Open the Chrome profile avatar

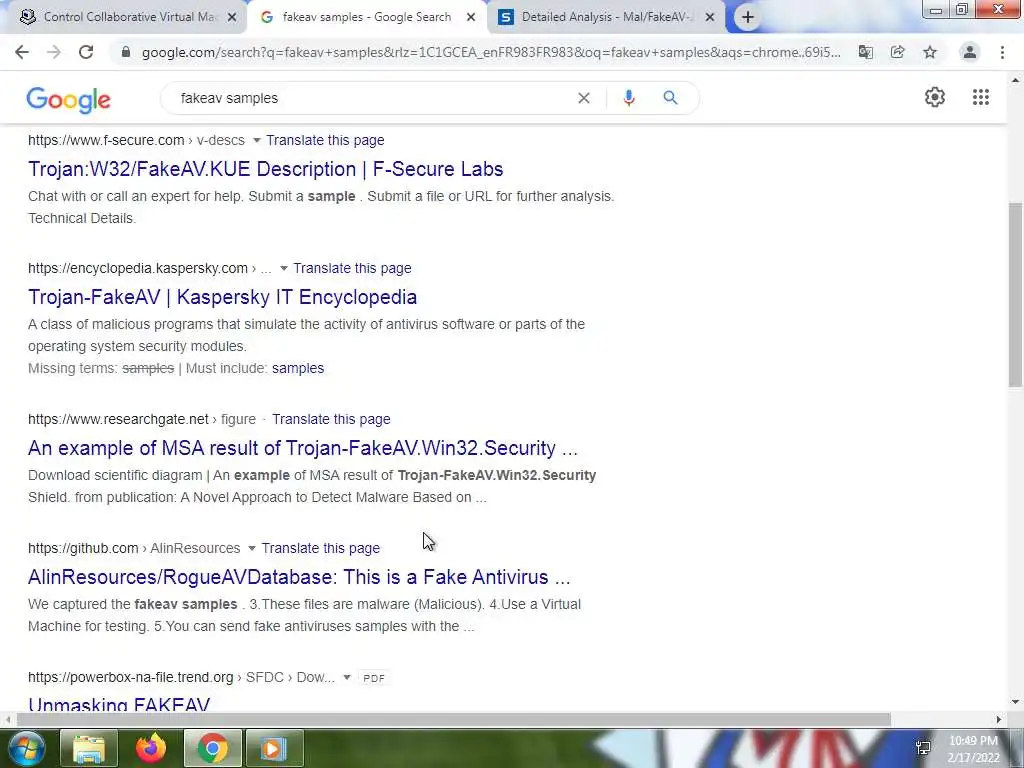point(970,52)
